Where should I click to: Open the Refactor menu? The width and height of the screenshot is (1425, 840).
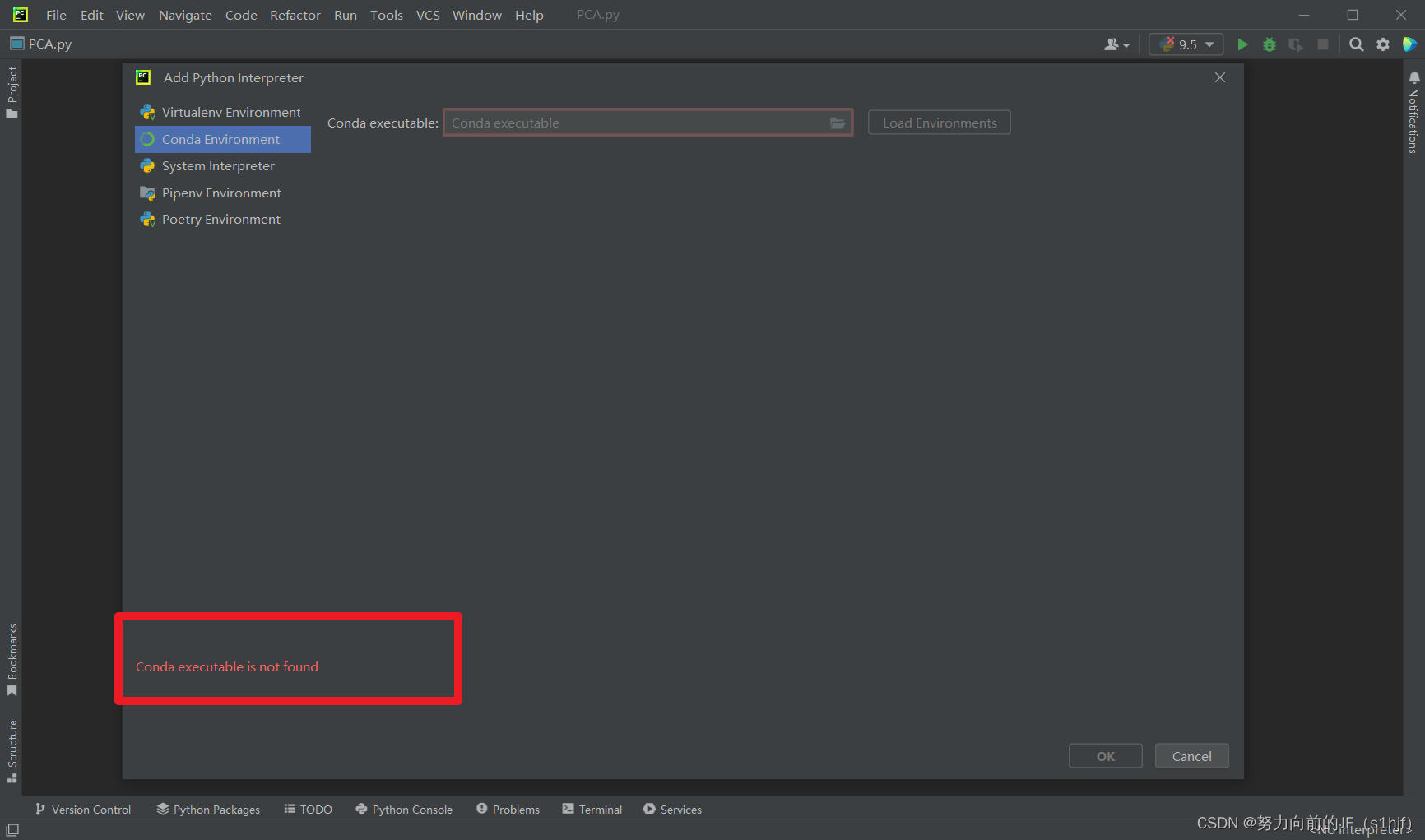tap(295, 15)
